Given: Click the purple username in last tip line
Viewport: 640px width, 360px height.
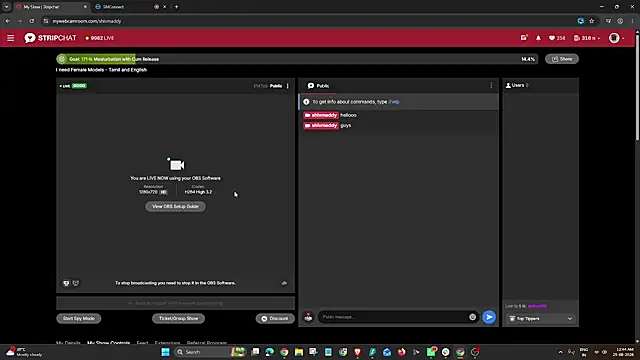Looking at the screenshot, I should (537, 306).
